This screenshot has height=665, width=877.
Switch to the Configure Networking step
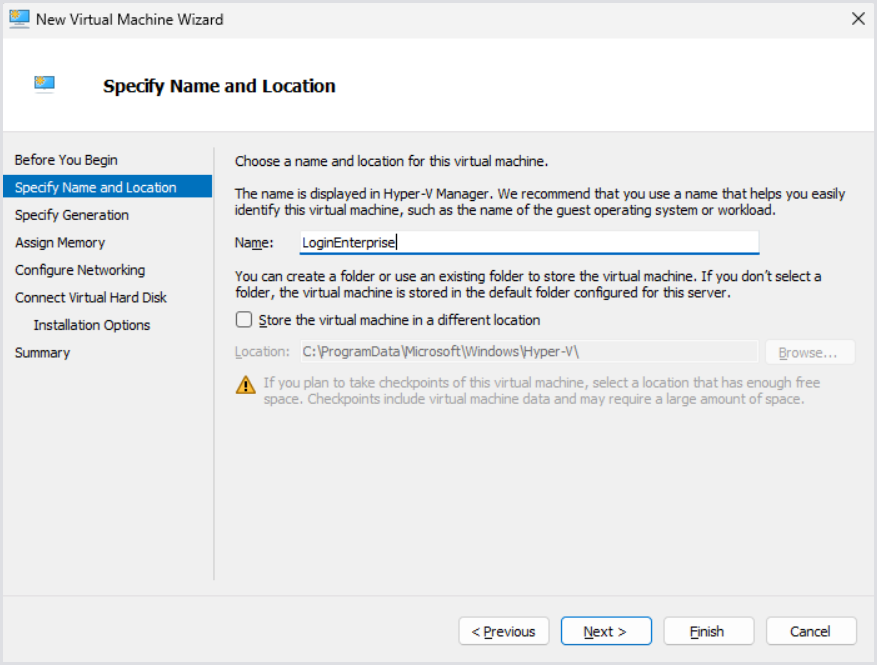(x=80, y=270)
